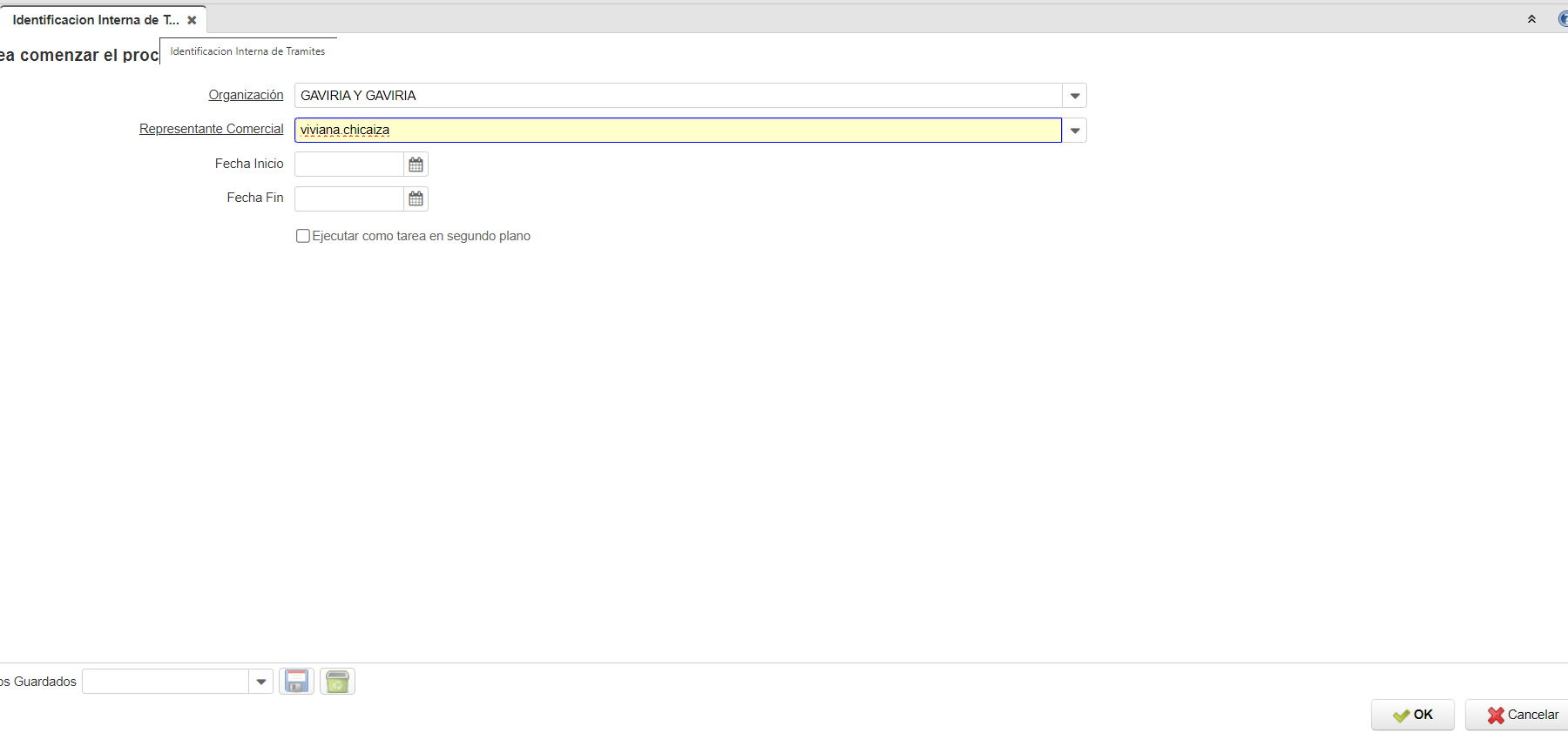This screenshot has height=733, width=1568.
Task: Open the Organización label link
Action: (x=246, y=95)
